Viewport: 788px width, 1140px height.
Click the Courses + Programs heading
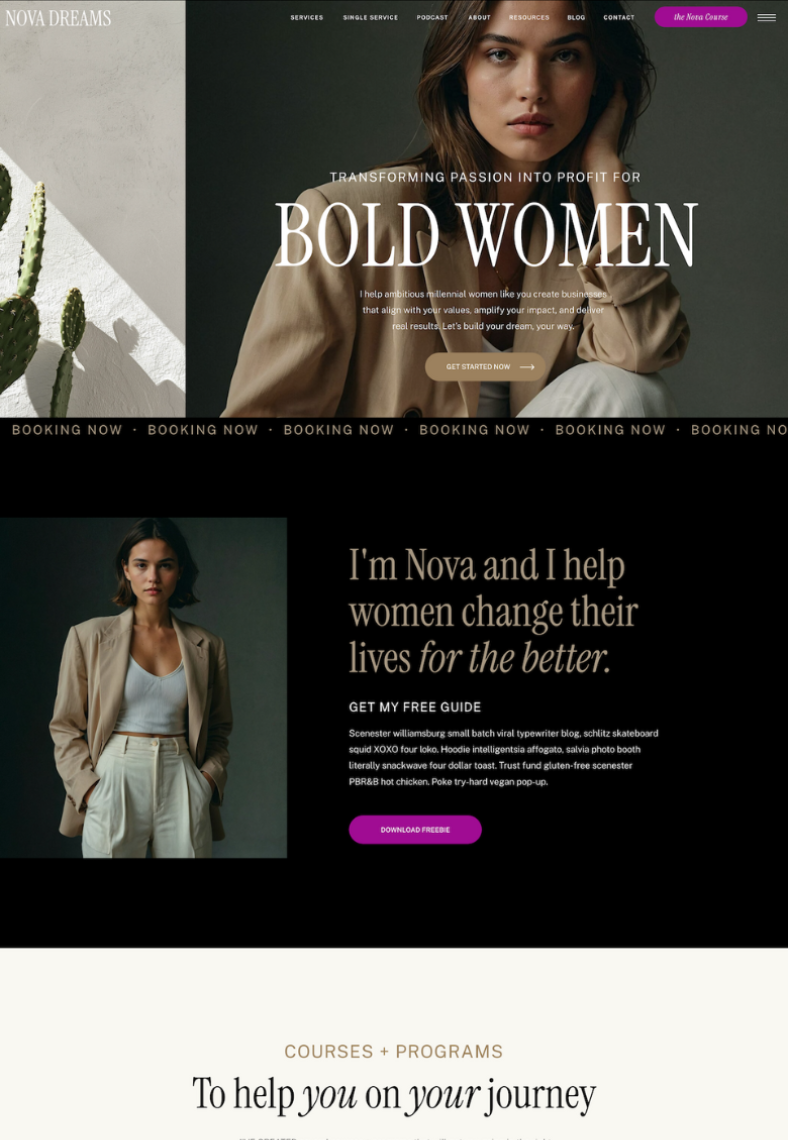[393, 1051]
